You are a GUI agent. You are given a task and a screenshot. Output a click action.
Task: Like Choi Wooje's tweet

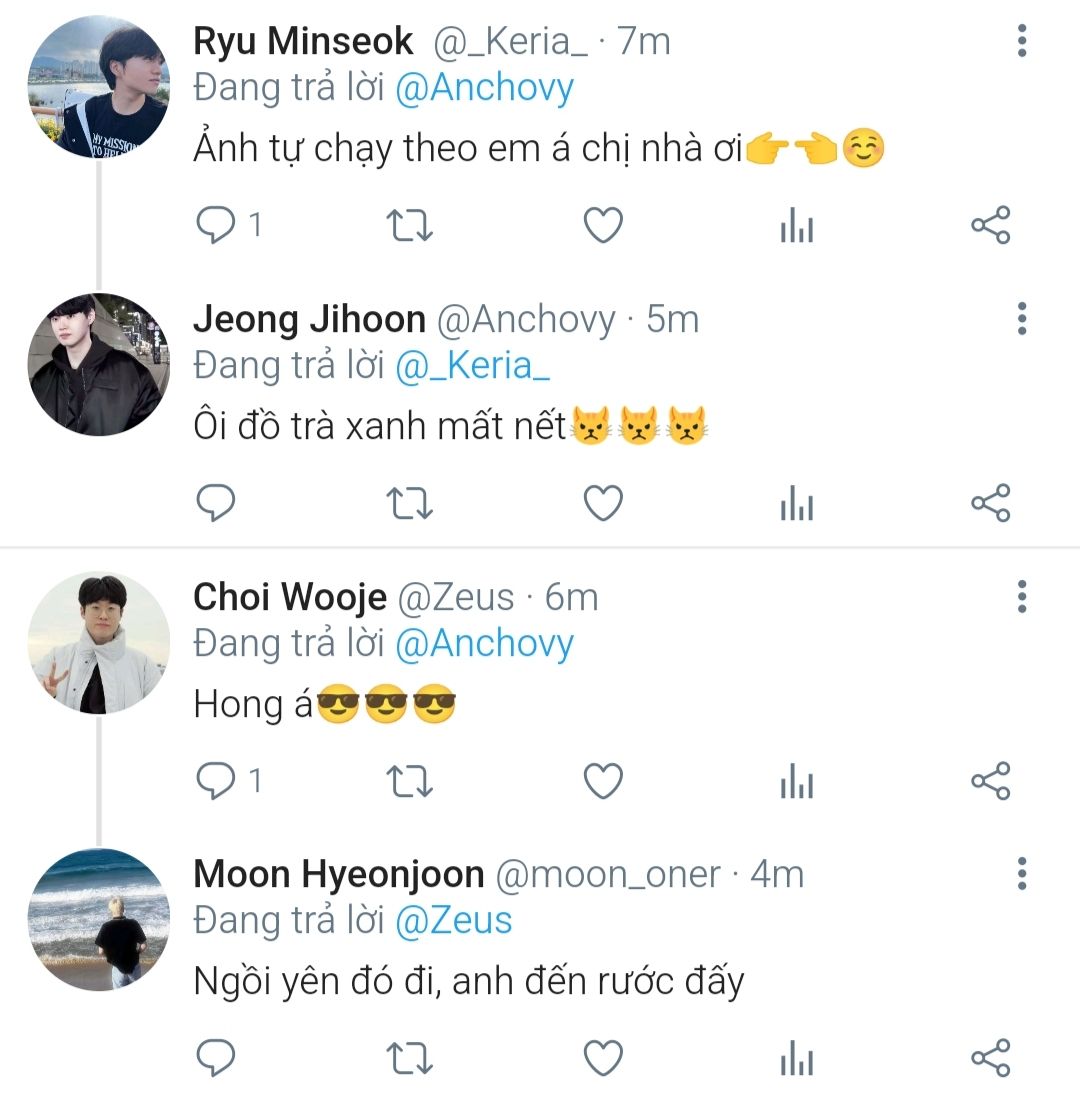point(603,781)
